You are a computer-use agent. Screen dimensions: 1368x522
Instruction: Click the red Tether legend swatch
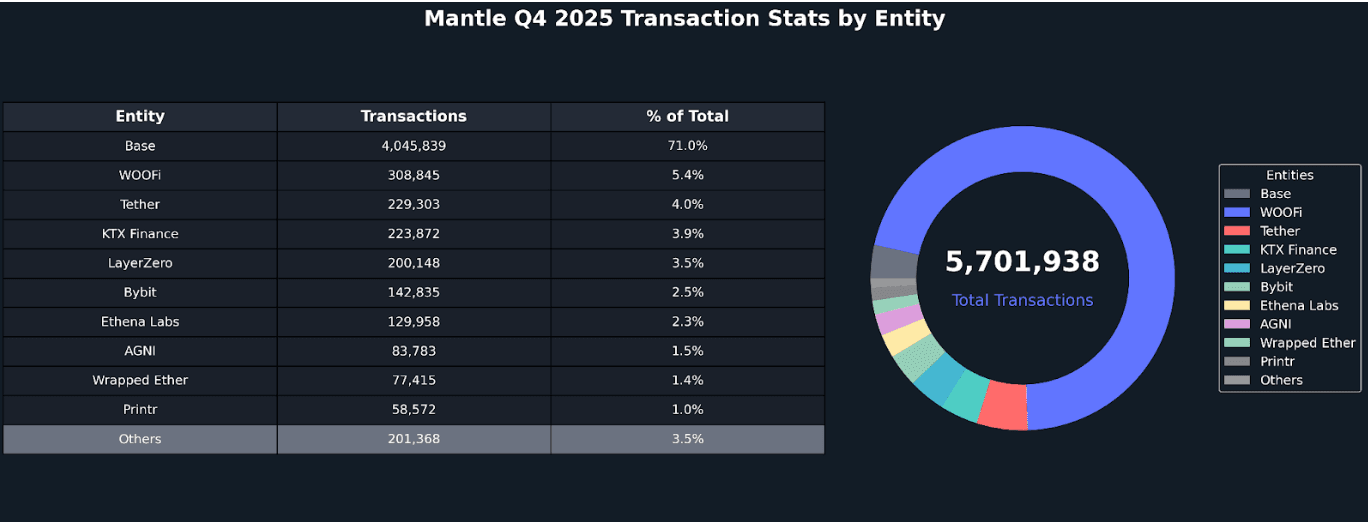pos(1237,231)
